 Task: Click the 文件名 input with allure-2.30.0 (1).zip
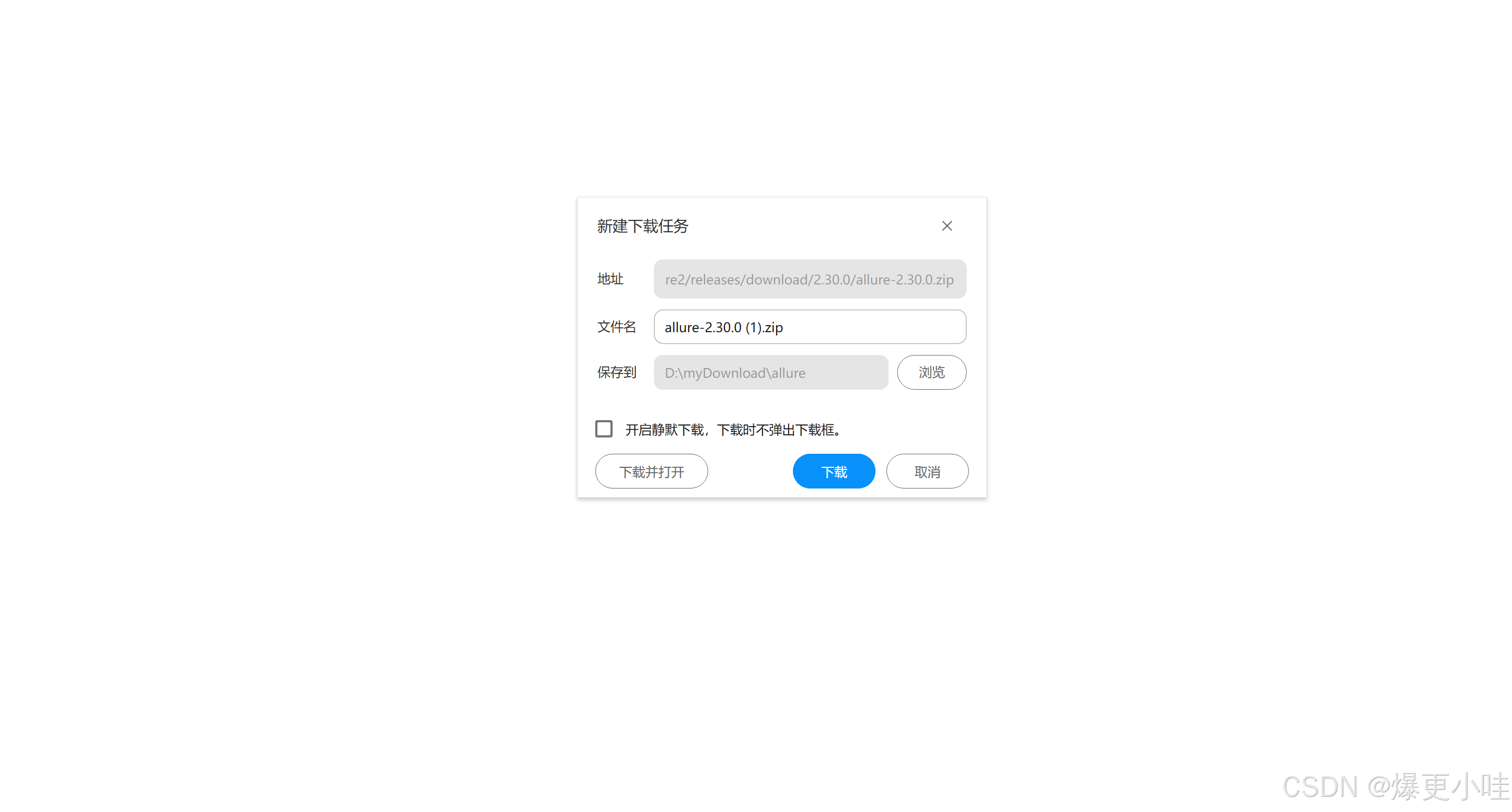(x=810, y=327)
